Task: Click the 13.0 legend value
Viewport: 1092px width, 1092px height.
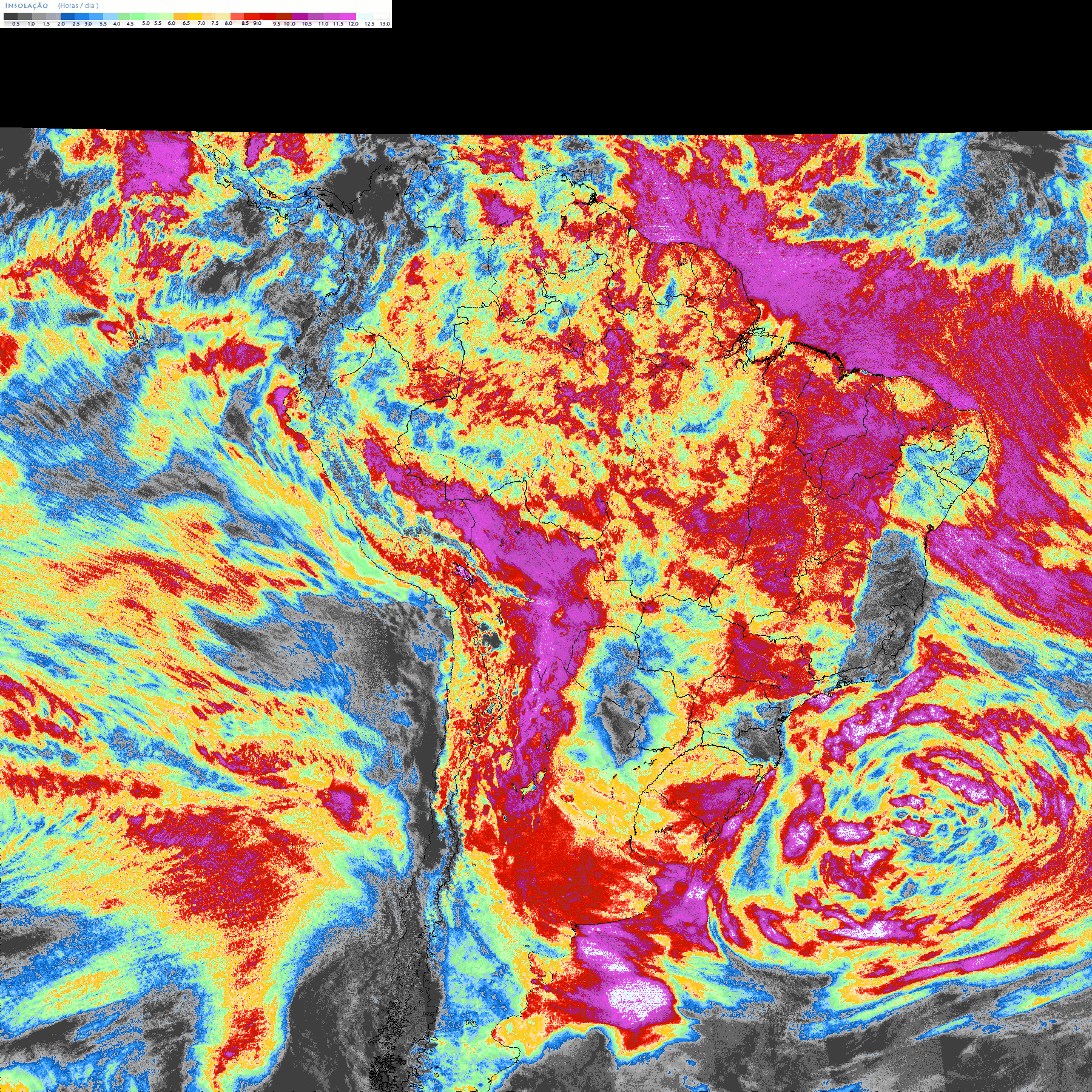Action: [385, 24]
